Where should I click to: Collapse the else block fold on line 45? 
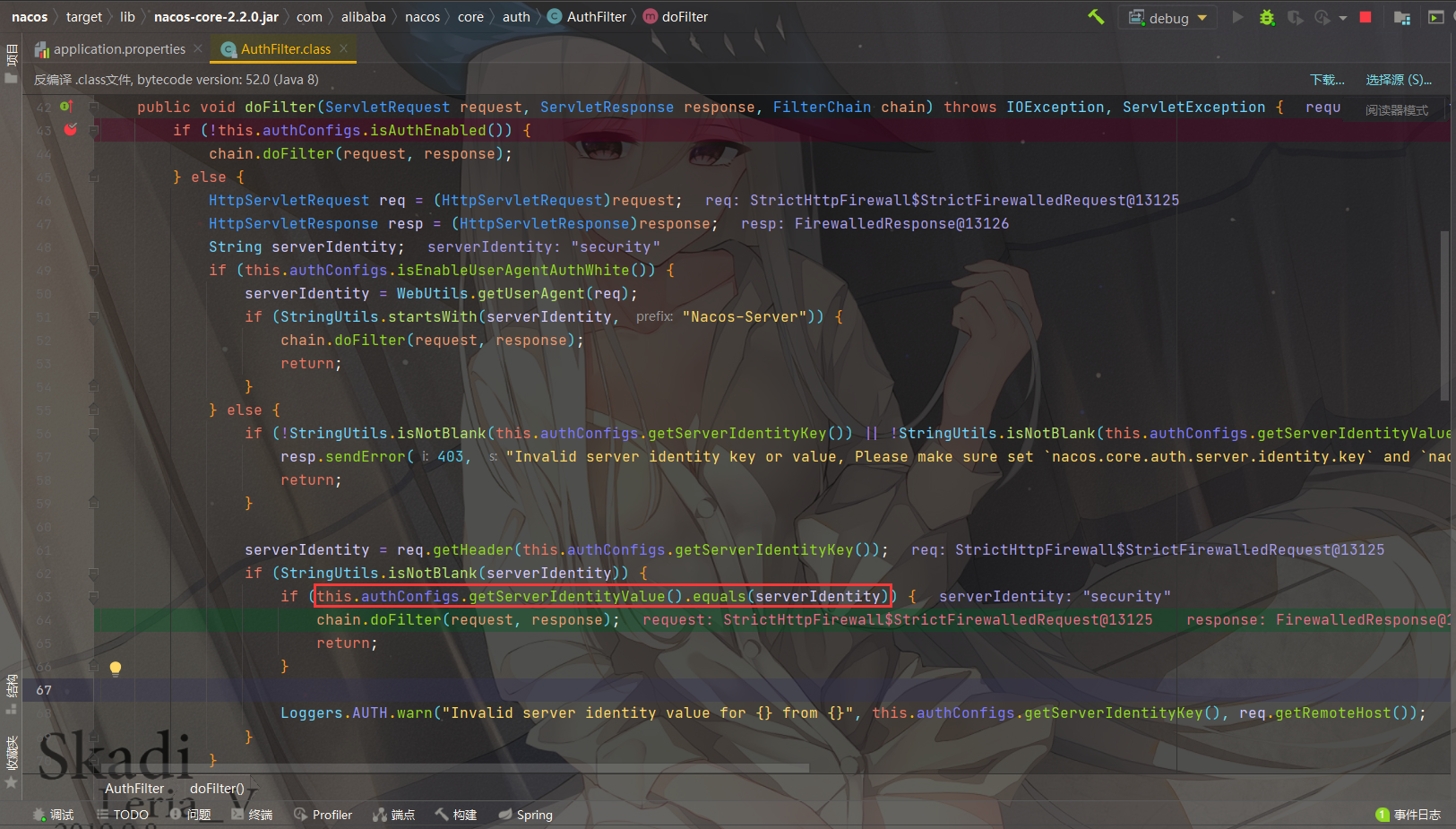(x=93, y=177)
